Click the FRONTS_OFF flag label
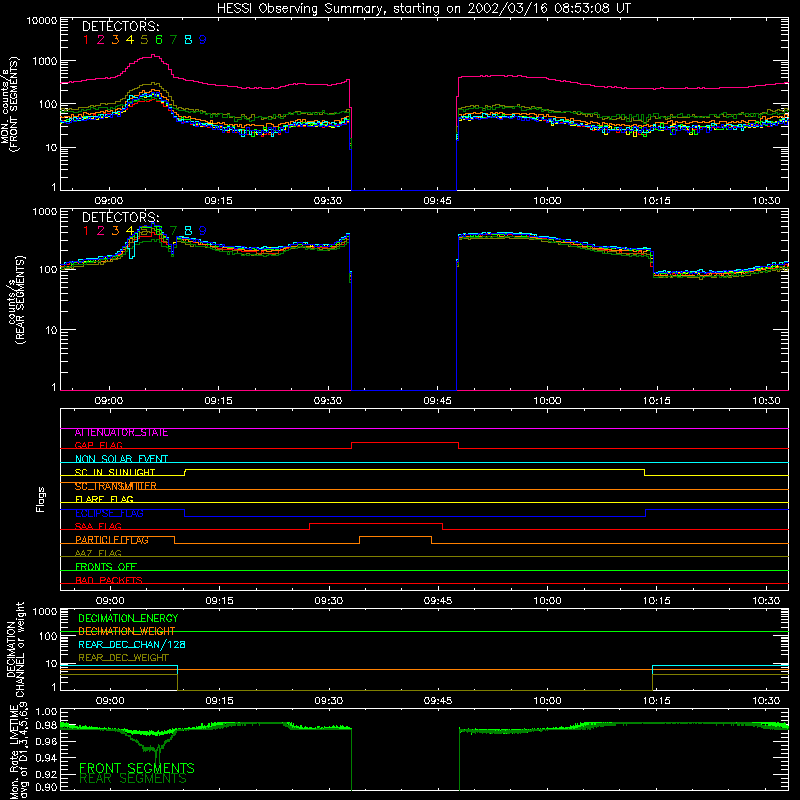This screenshot has width=800, height=800. 106,567
